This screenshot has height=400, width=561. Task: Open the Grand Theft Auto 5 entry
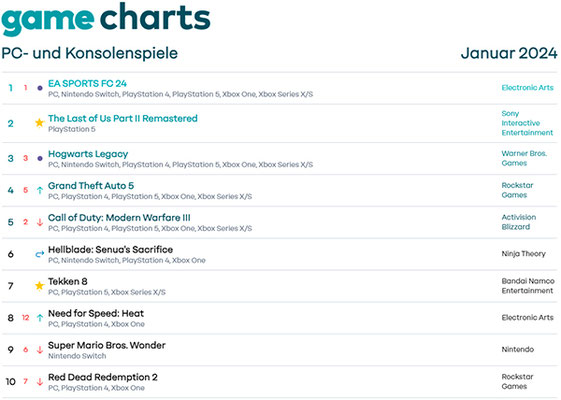point(91,186)
